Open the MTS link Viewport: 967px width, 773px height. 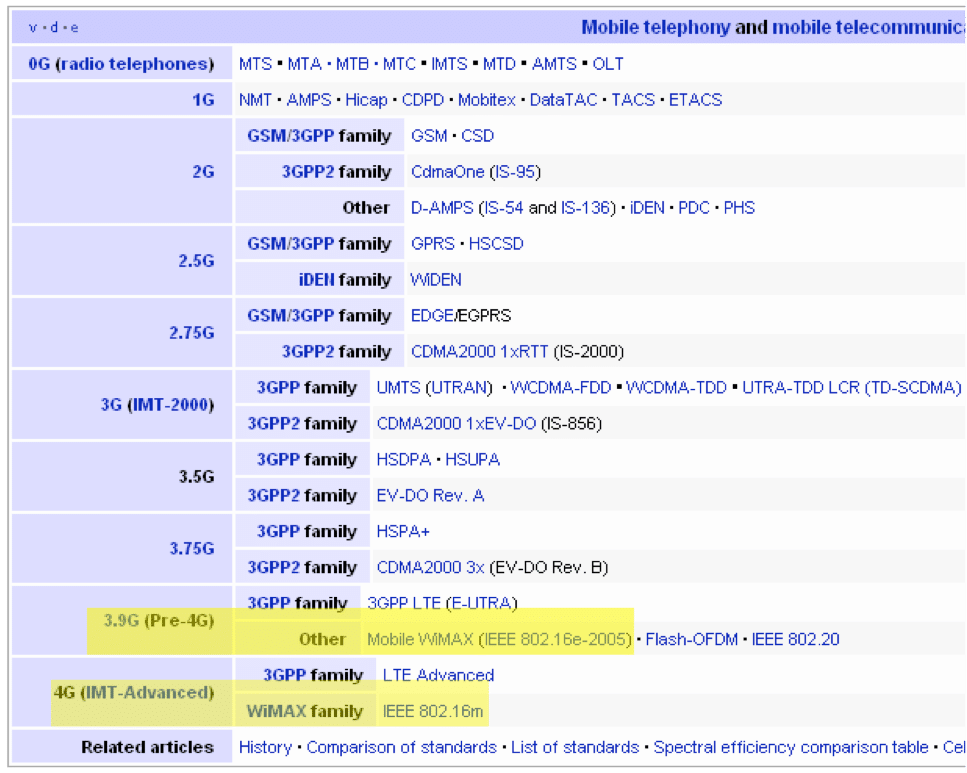(x=255, y=64)
